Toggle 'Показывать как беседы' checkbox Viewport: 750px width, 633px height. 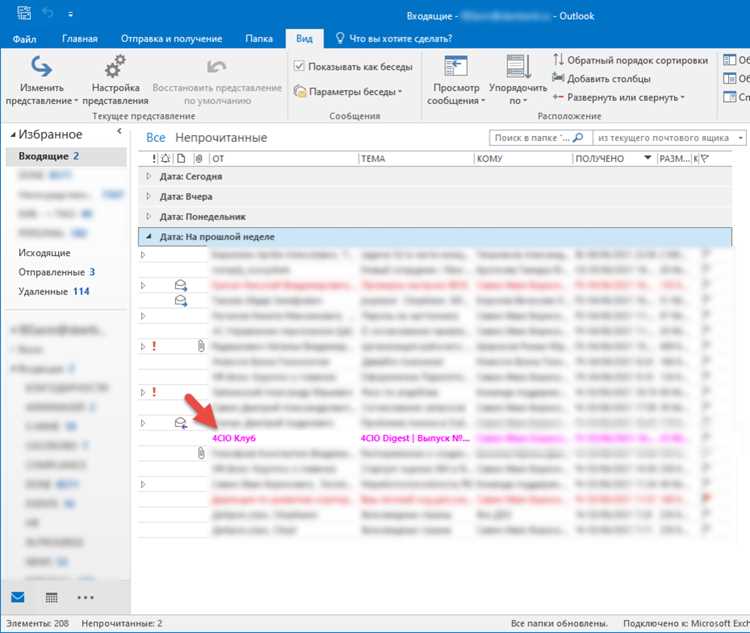299,66
